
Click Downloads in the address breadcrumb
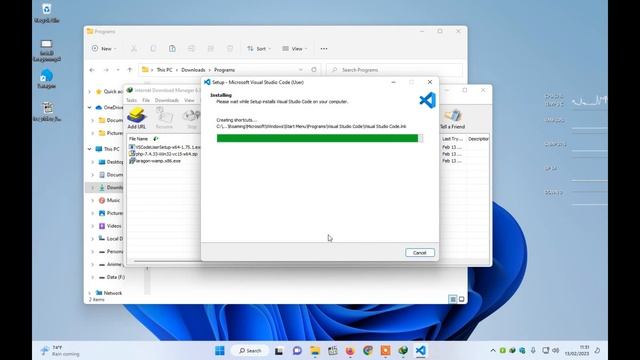coord(193,70)
